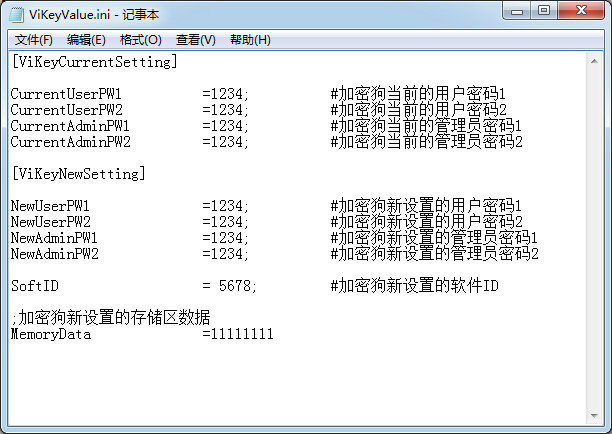The height and width of the screenshot is (434, 612).
Task: Click the scrollbar up arrow
Action: point(594,61)
